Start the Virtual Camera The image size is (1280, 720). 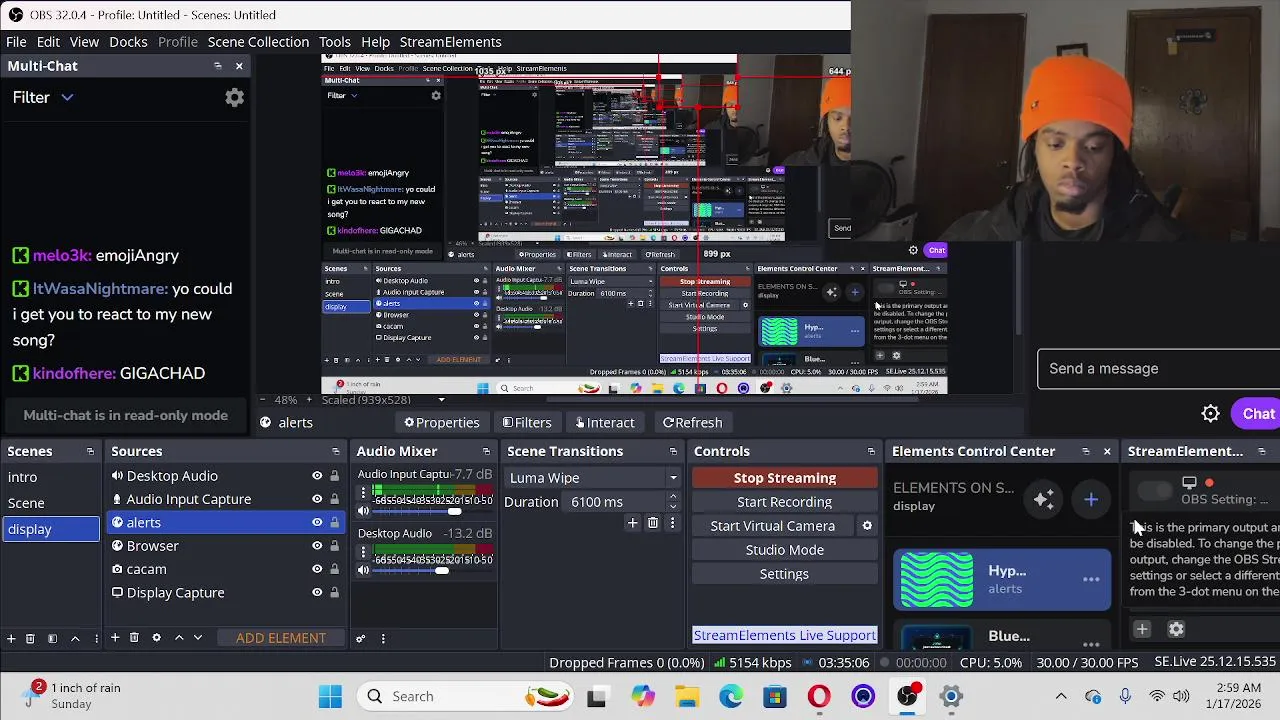click(773, 526)
